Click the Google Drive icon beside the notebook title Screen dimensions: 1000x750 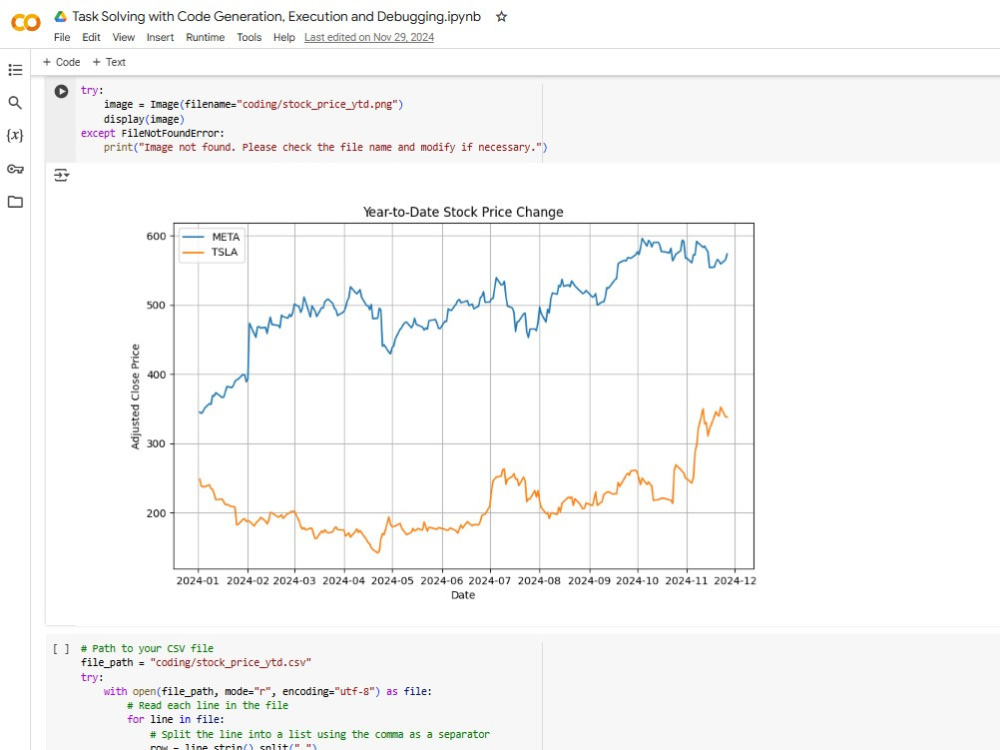(x=61, y=17)
